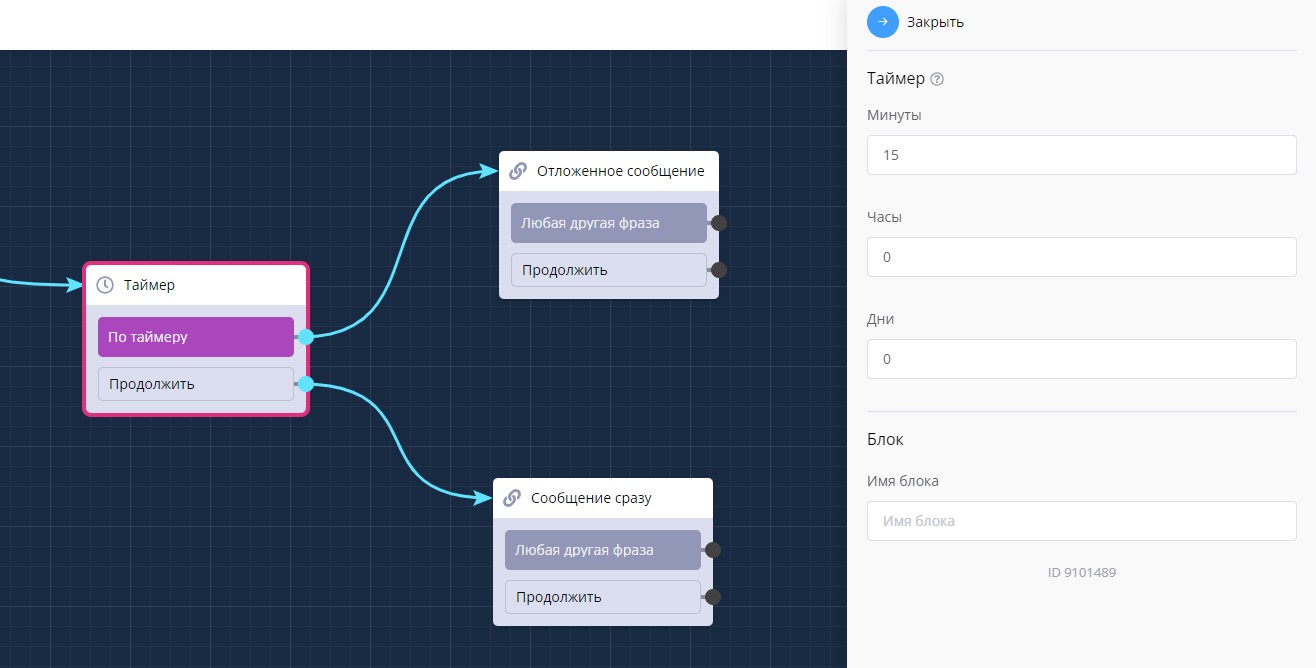Click the clock icon in Таймер block
Image resolution: width=1316 pixels, height=668 pixels.
point(105,285)
